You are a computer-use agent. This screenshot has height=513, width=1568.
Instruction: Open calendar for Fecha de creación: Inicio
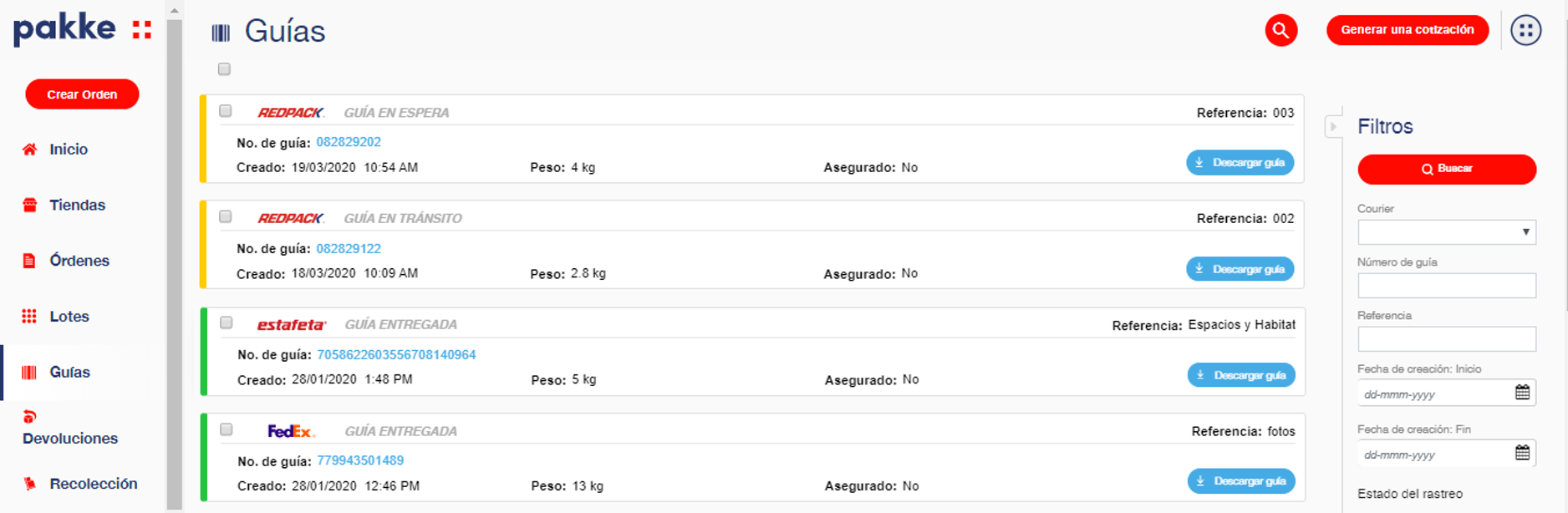(x=1522, y=392)
